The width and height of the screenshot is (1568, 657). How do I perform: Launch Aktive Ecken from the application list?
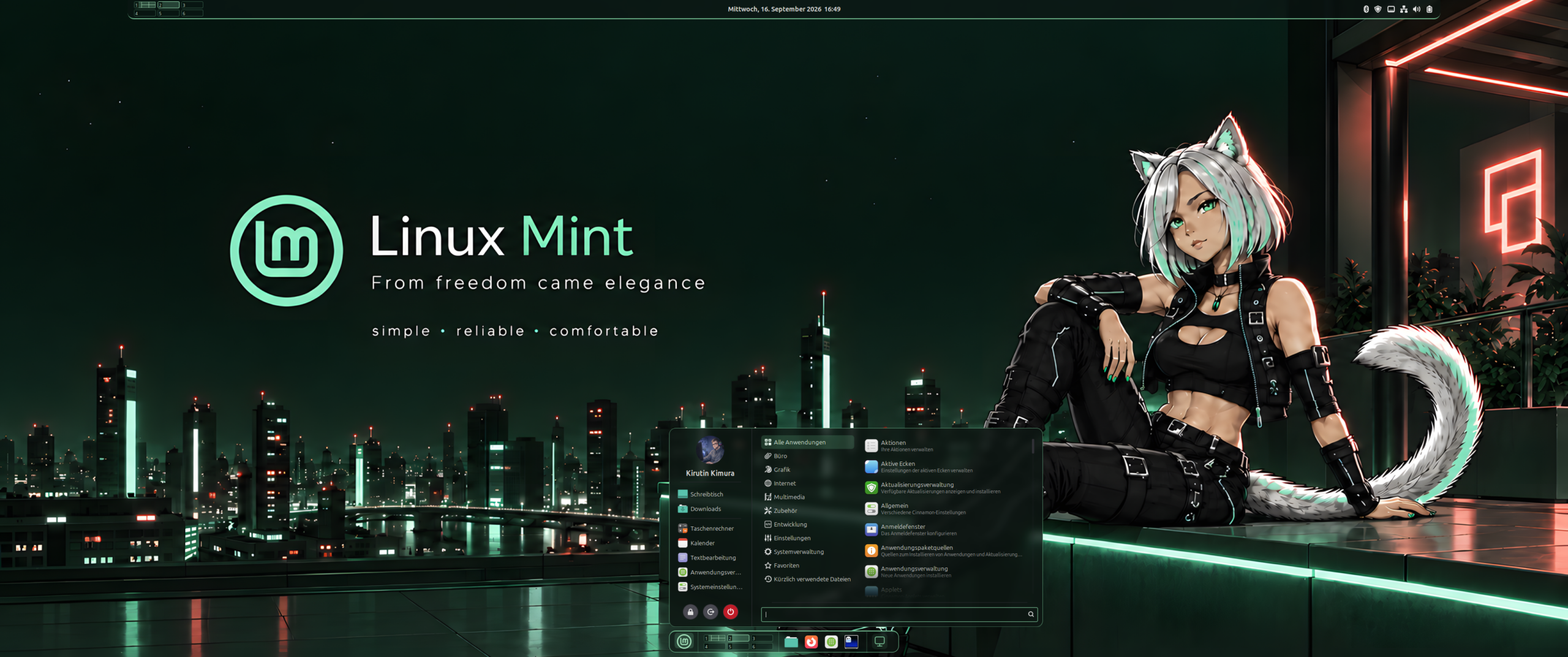point(945,467)
